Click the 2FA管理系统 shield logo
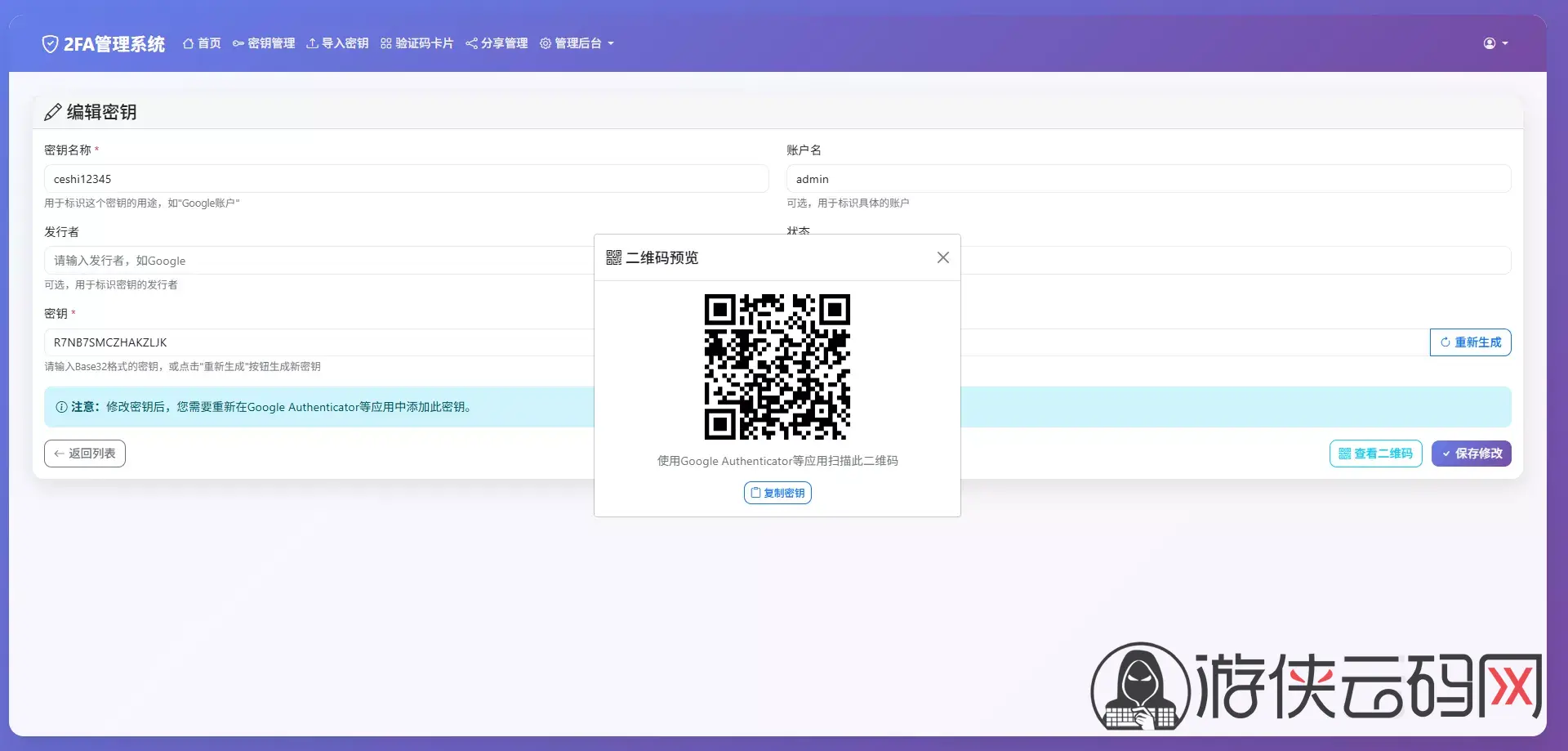The width and height of the screenshot is (1568, 751). (50, 43)
